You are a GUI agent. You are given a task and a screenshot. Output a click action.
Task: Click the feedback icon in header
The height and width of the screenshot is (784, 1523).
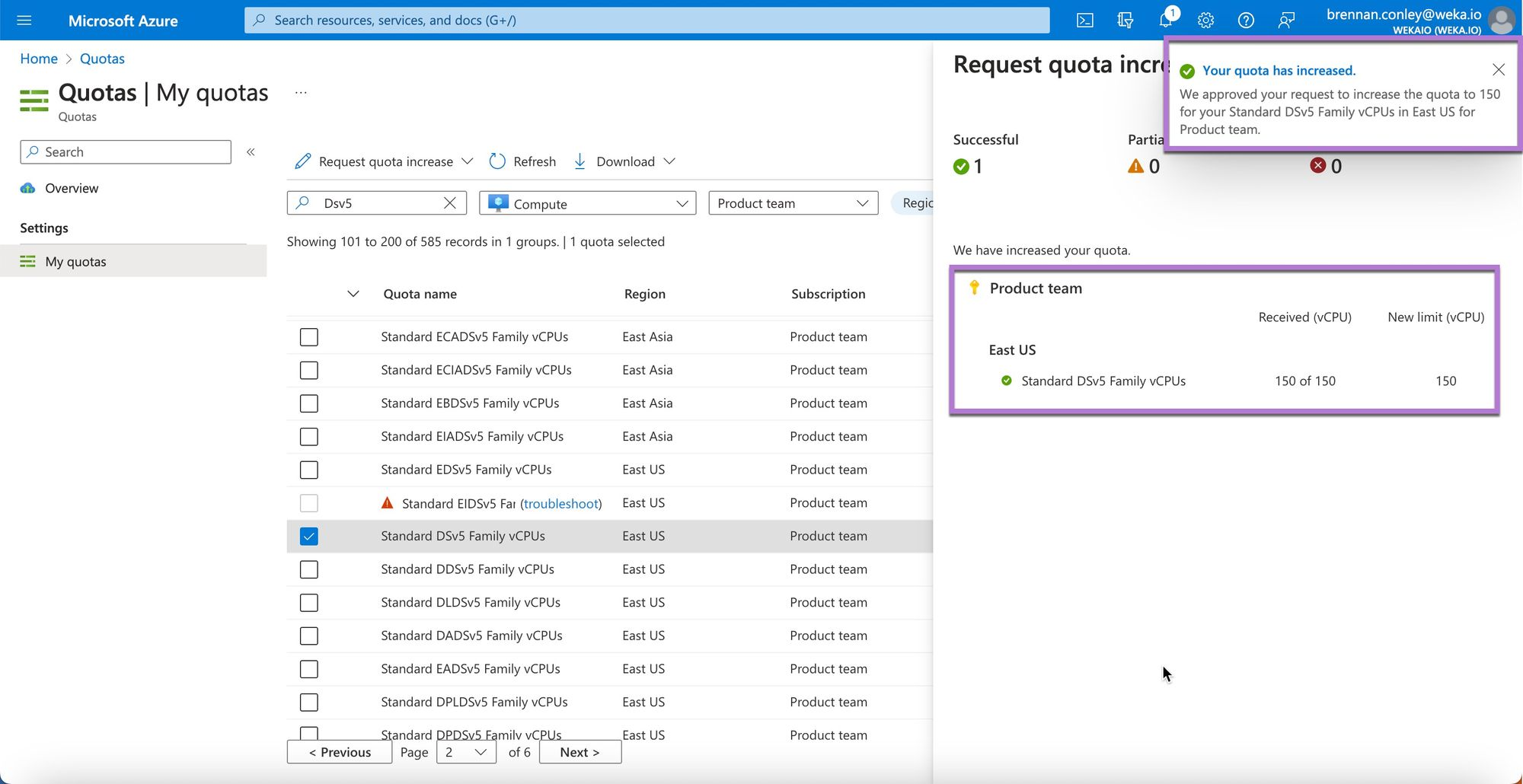coord(1286,21)
